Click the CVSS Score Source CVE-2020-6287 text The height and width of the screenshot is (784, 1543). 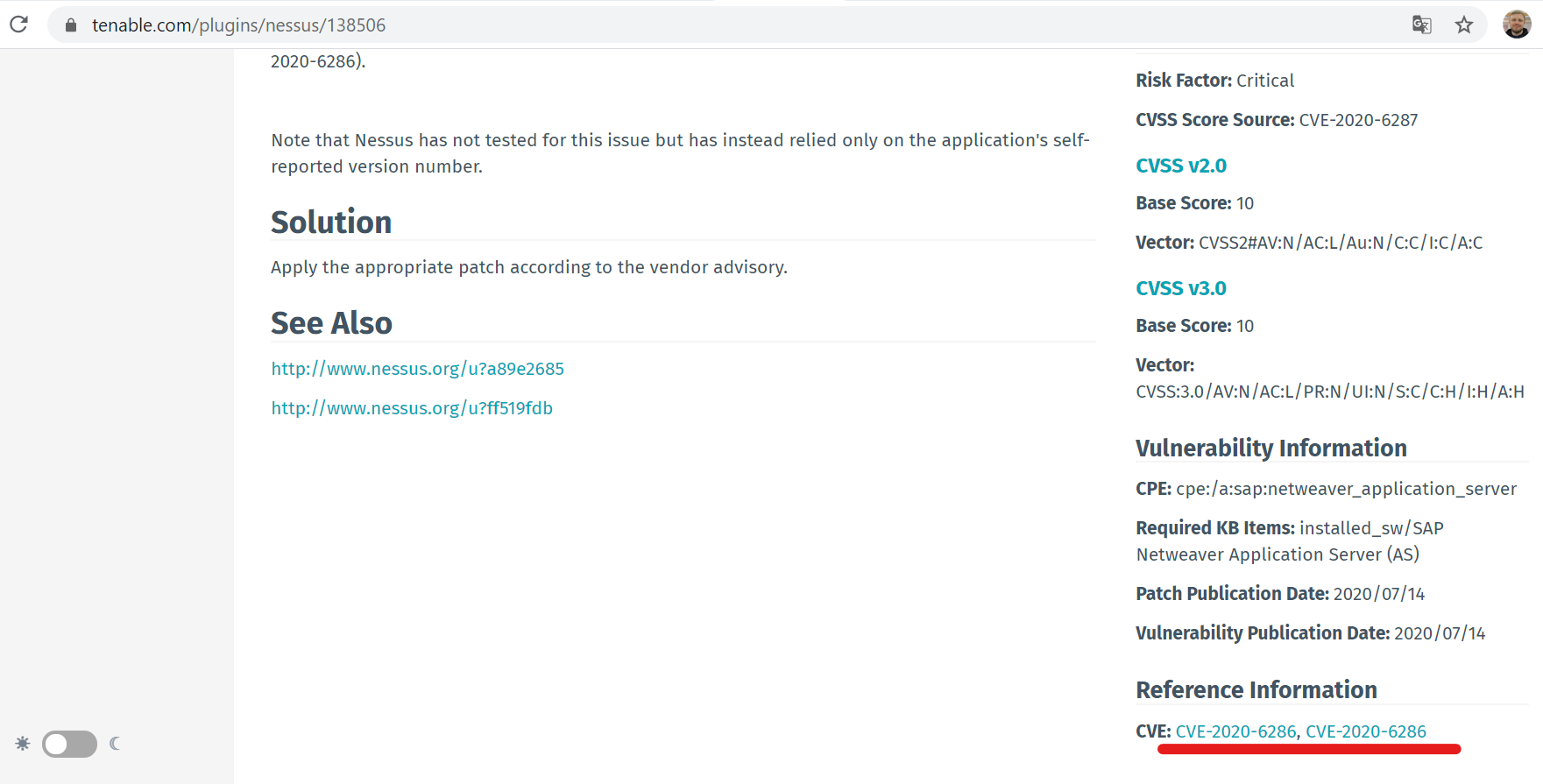pos(1277,120)
